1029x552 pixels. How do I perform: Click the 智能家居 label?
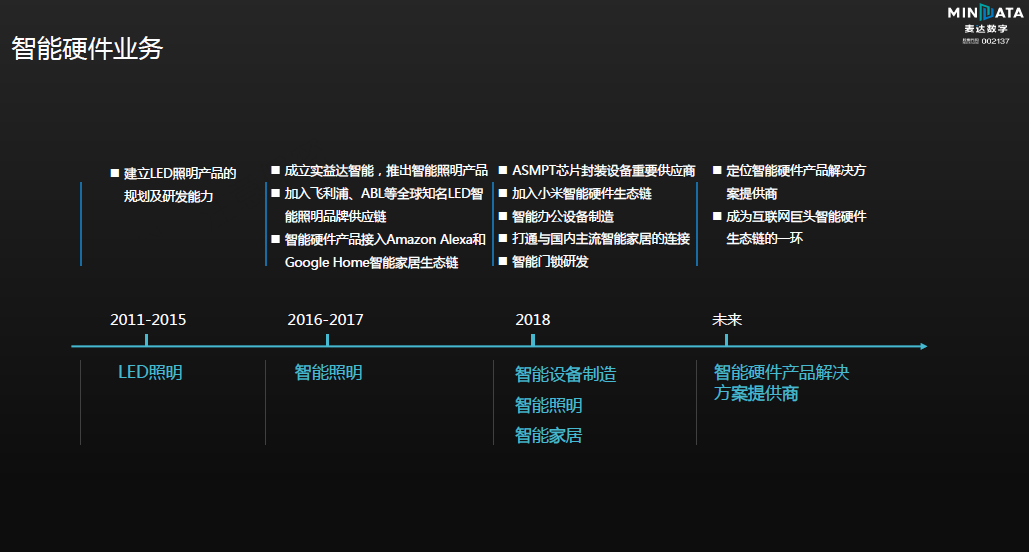coord(548,435)
